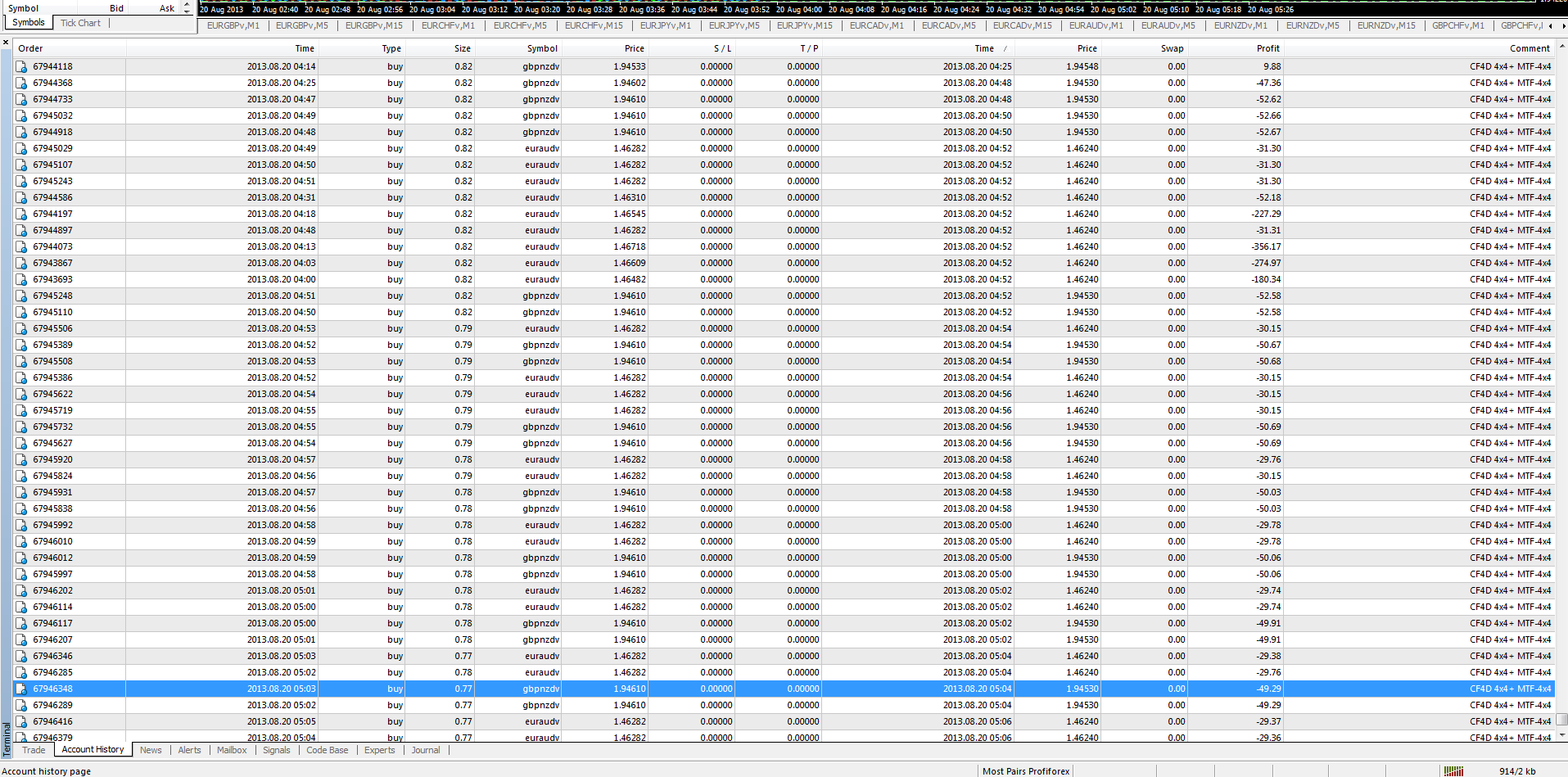Click order icon for order 67945032
Screen dimensions: 1568x777
pos(21,115)
